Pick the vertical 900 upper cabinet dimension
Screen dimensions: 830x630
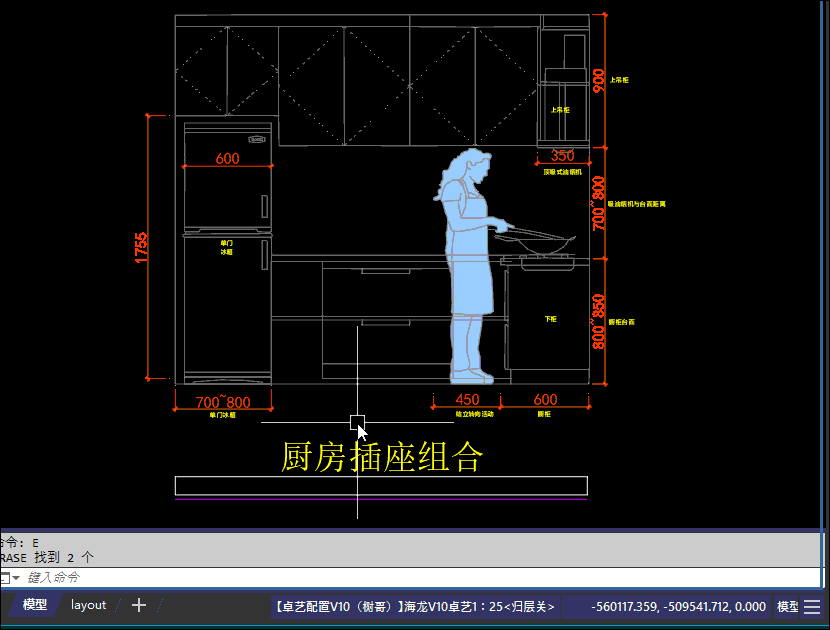coord(599,80)
